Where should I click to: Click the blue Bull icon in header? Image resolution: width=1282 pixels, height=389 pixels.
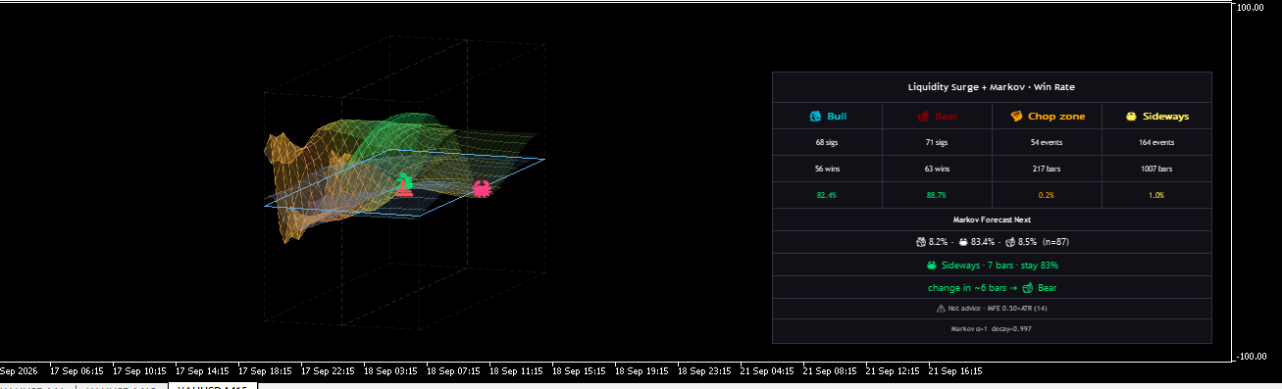click(815, 116)
